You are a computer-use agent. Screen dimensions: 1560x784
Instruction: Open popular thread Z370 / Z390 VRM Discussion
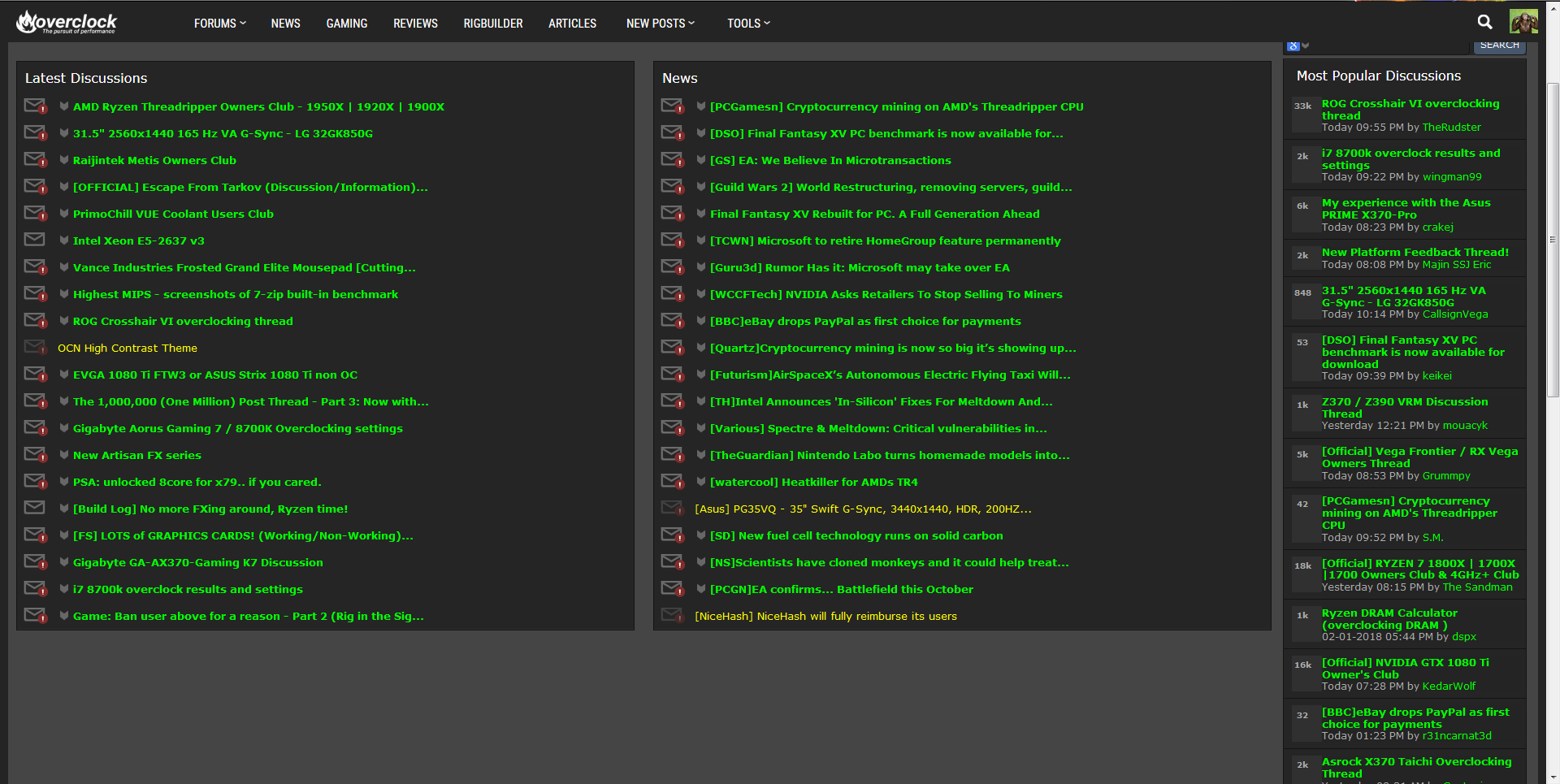pos(1405,407)
